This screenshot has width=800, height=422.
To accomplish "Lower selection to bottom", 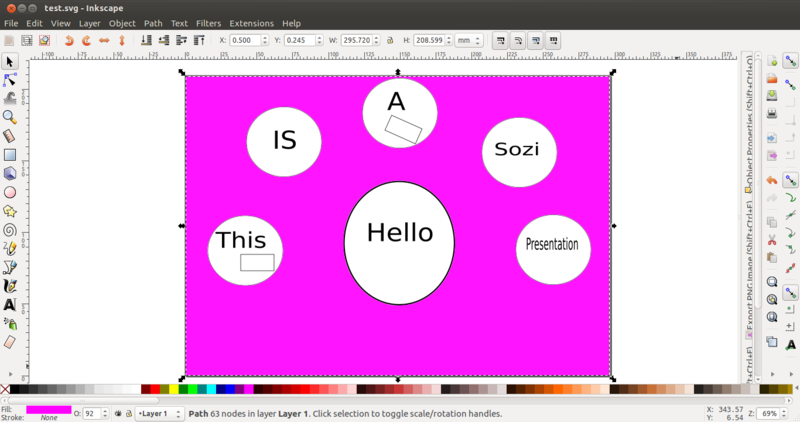I will pyautogui.click(x=146, y=40).
